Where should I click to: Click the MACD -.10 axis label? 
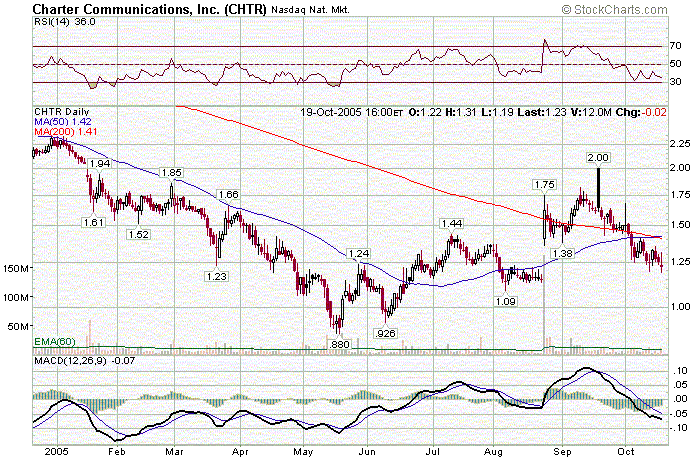click(x=679, y=428)
